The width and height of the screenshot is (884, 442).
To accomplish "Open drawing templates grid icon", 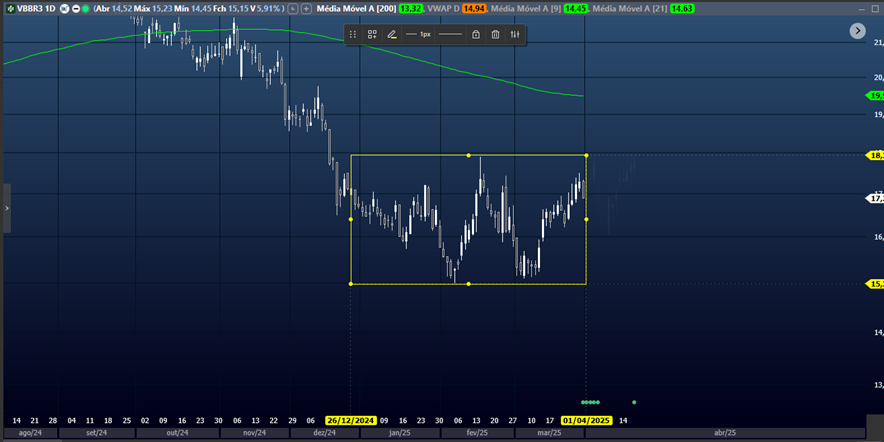I will point(372,34).
